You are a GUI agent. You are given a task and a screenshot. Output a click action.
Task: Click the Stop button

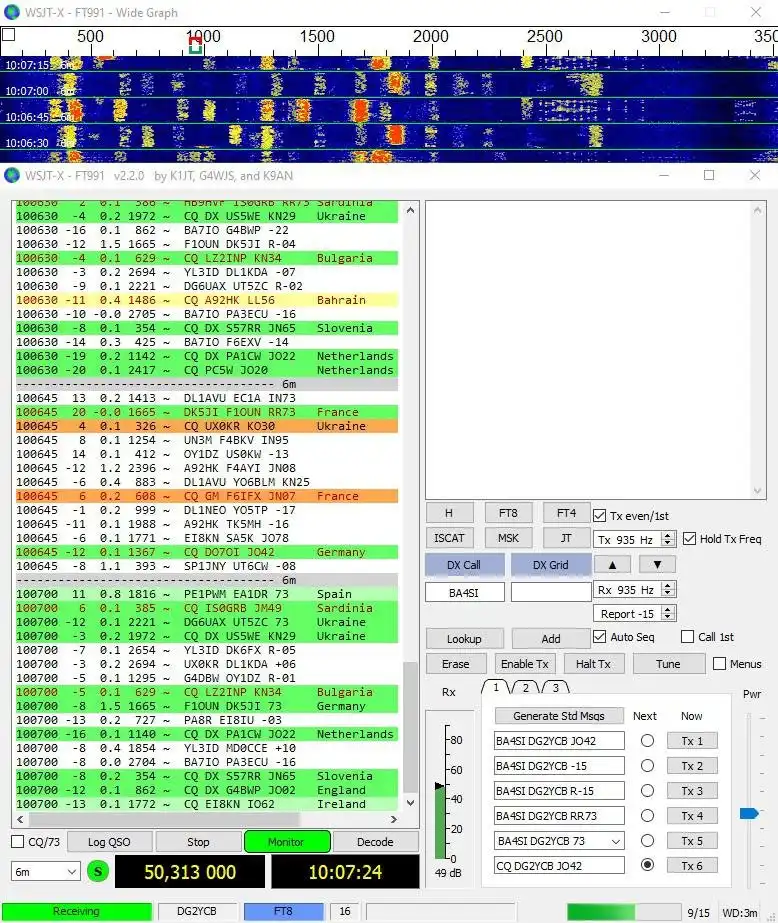[198, 842]
